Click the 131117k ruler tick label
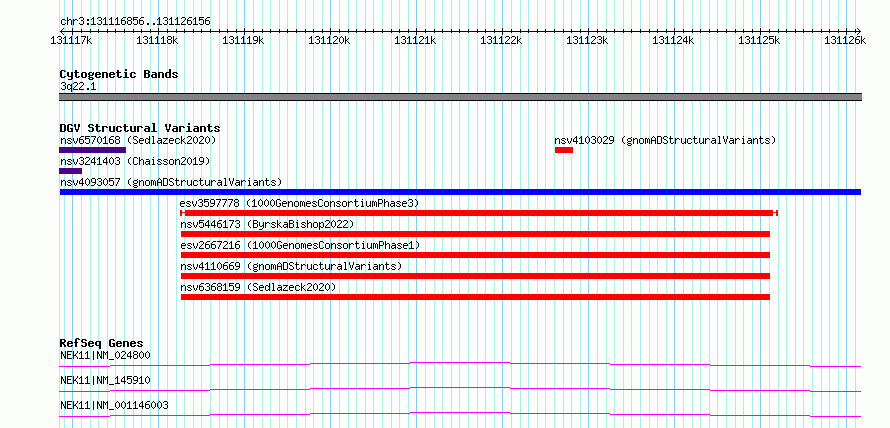890x428 pixels. (72, 40)
